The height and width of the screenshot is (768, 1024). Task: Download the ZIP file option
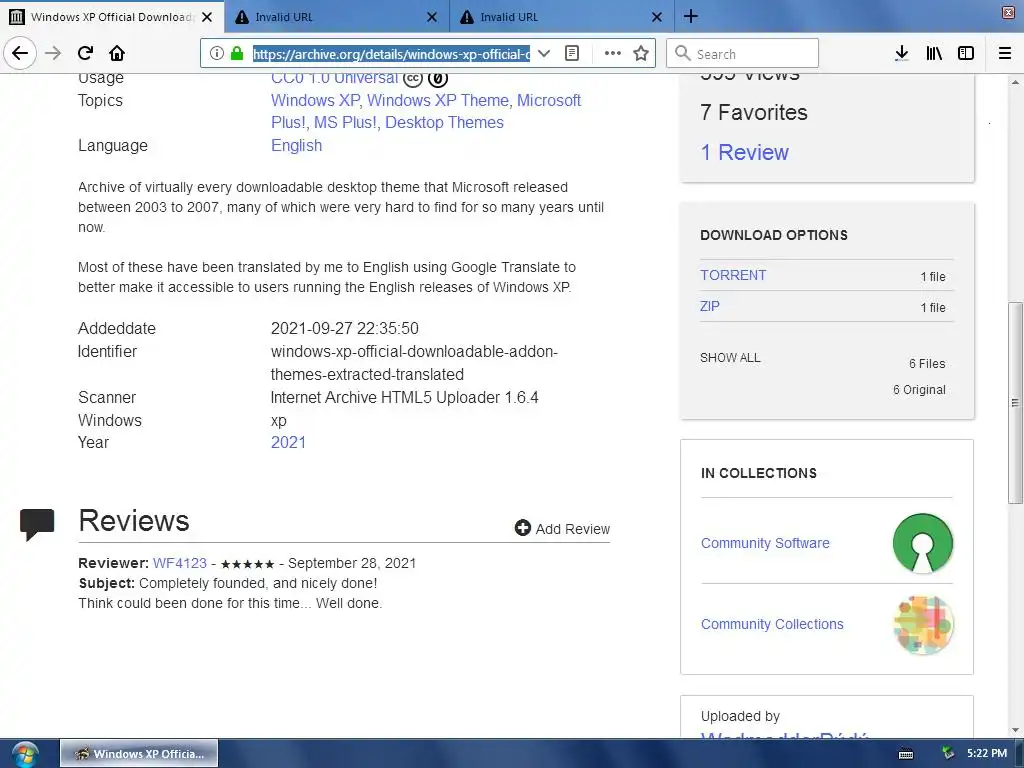click(710, 306)
